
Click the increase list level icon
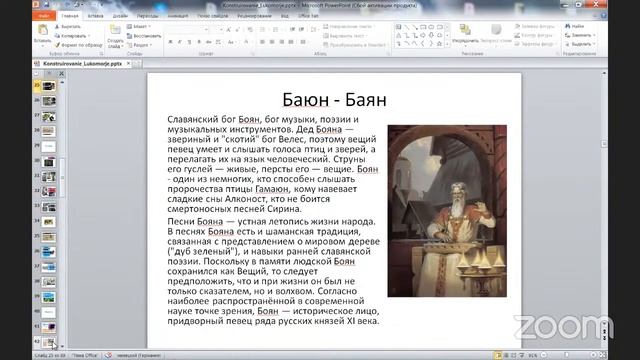point(301,29)
